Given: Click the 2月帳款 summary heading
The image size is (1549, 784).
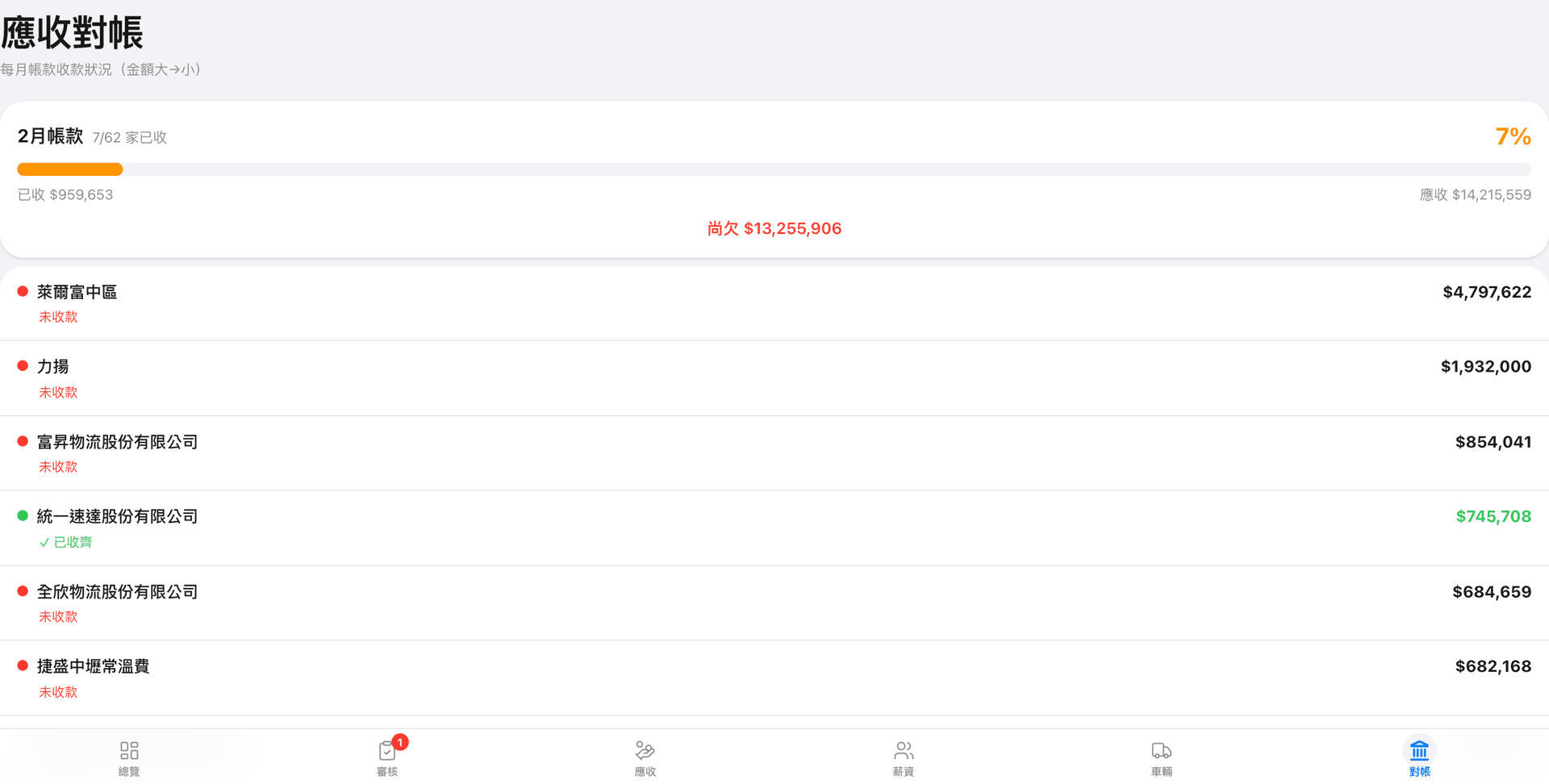Looking at the screenshot, I should (50, 136).
